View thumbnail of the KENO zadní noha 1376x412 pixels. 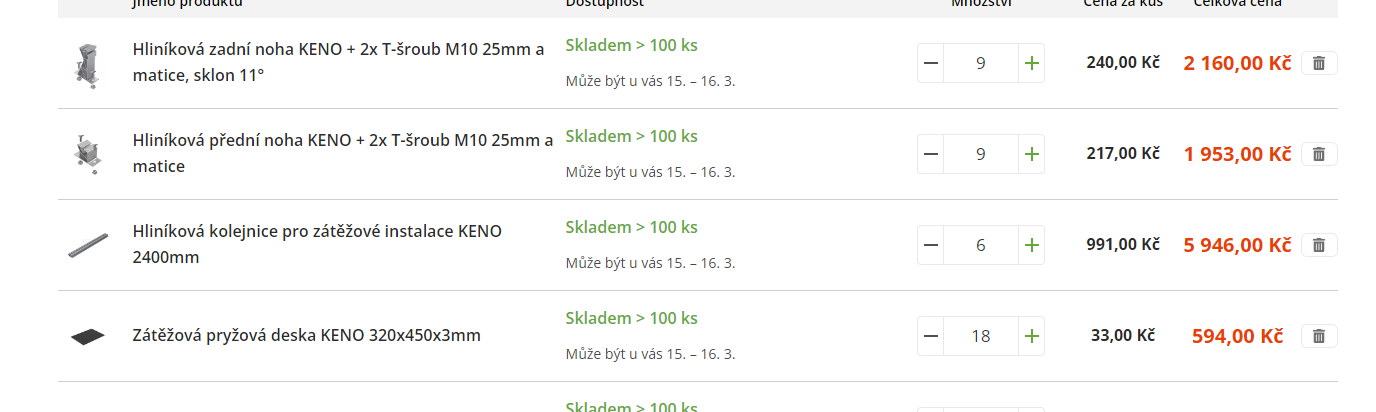[88, 66]
